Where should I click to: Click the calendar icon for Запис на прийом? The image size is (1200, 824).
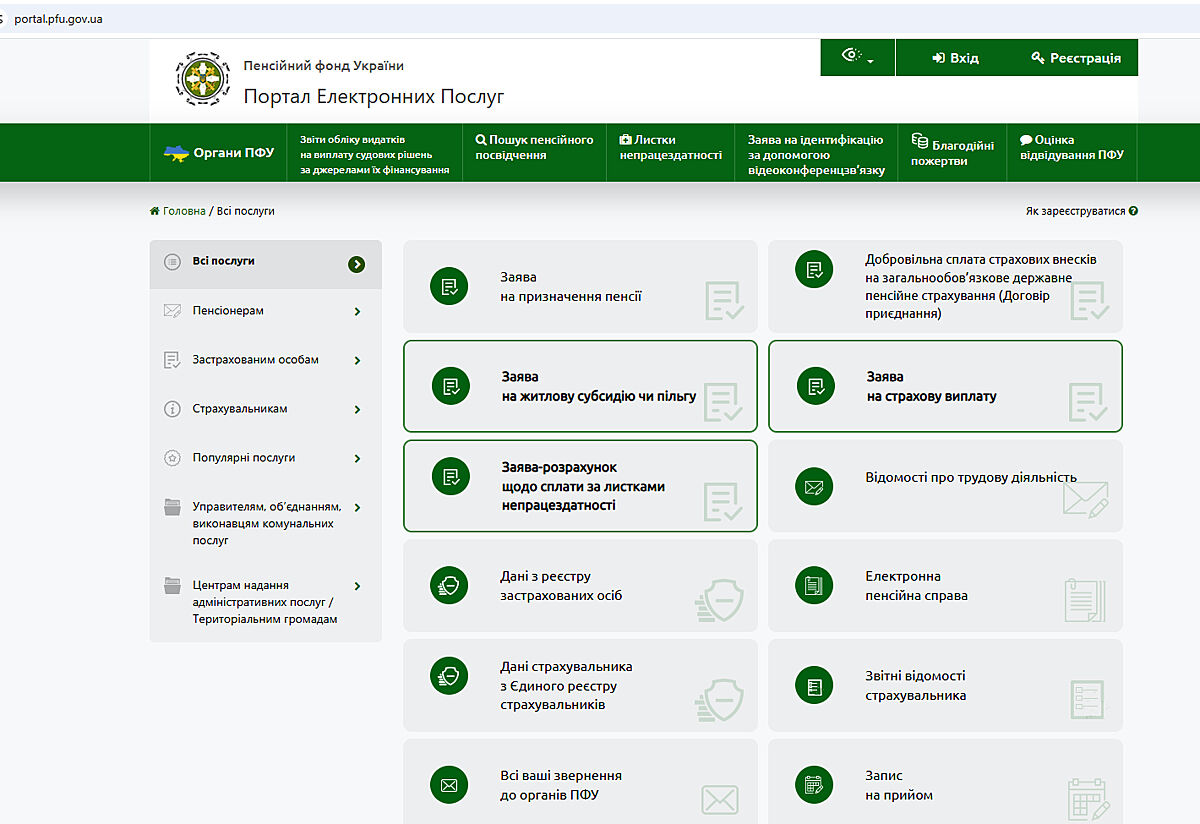pyautogui.click(x=814, y=785)
